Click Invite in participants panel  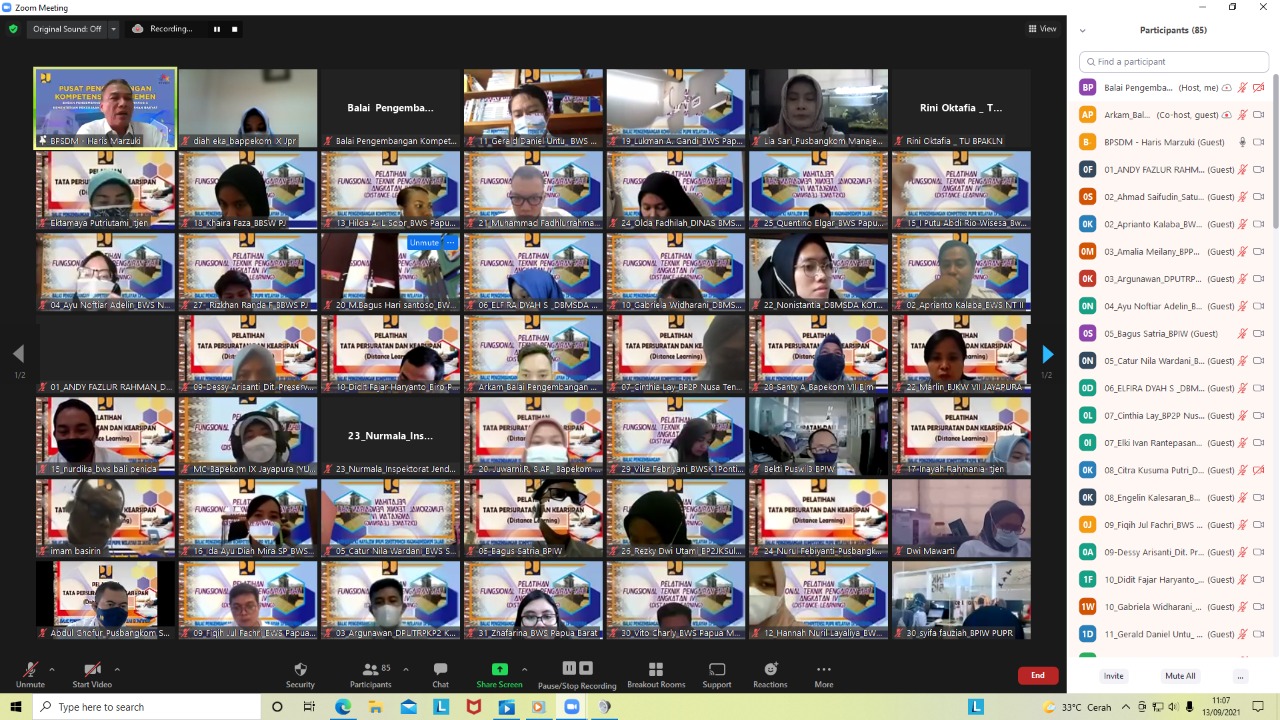(x=1113, y=676)
